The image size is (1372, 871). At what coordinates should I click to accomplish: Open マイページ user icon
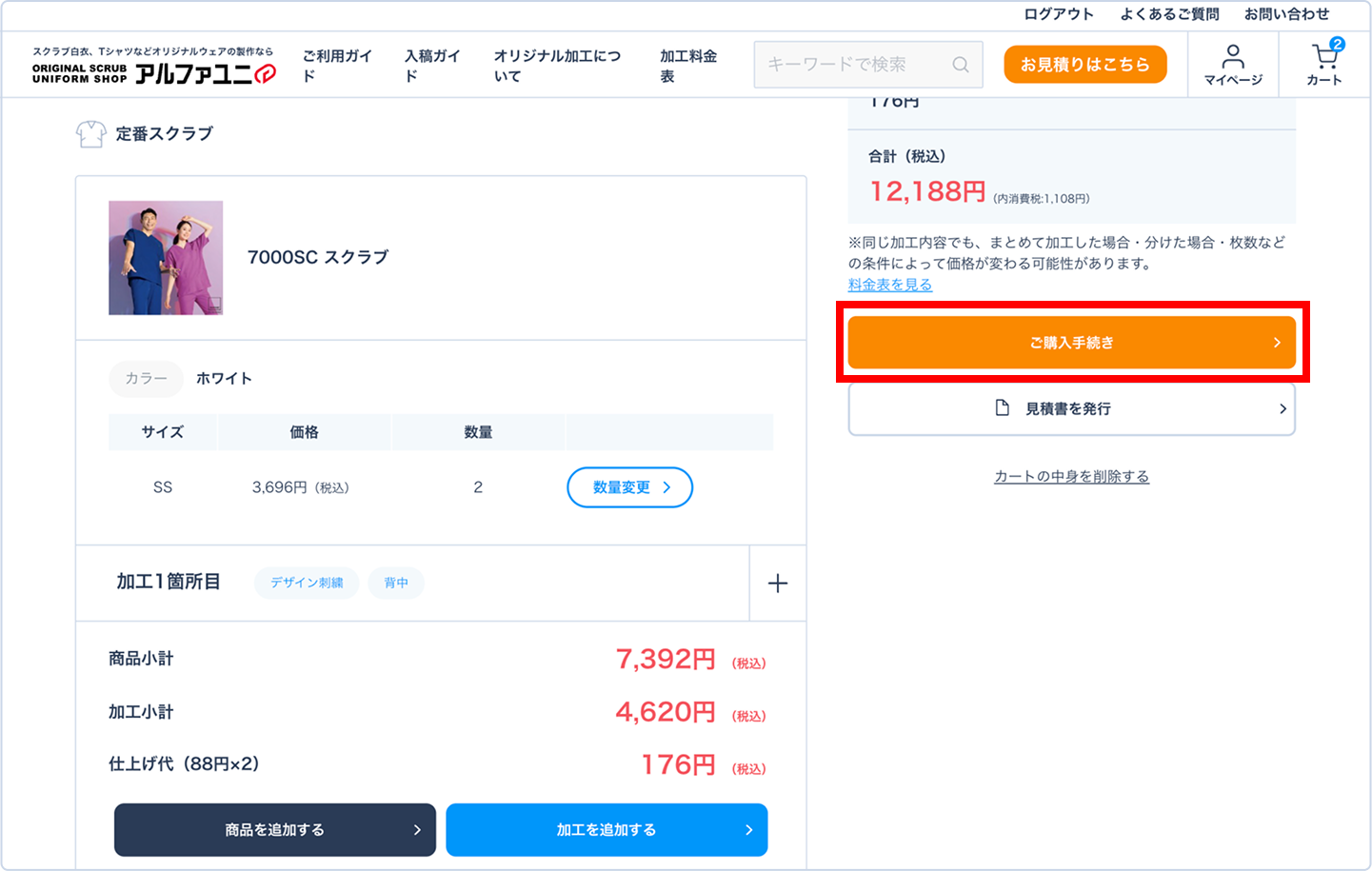1233,56
